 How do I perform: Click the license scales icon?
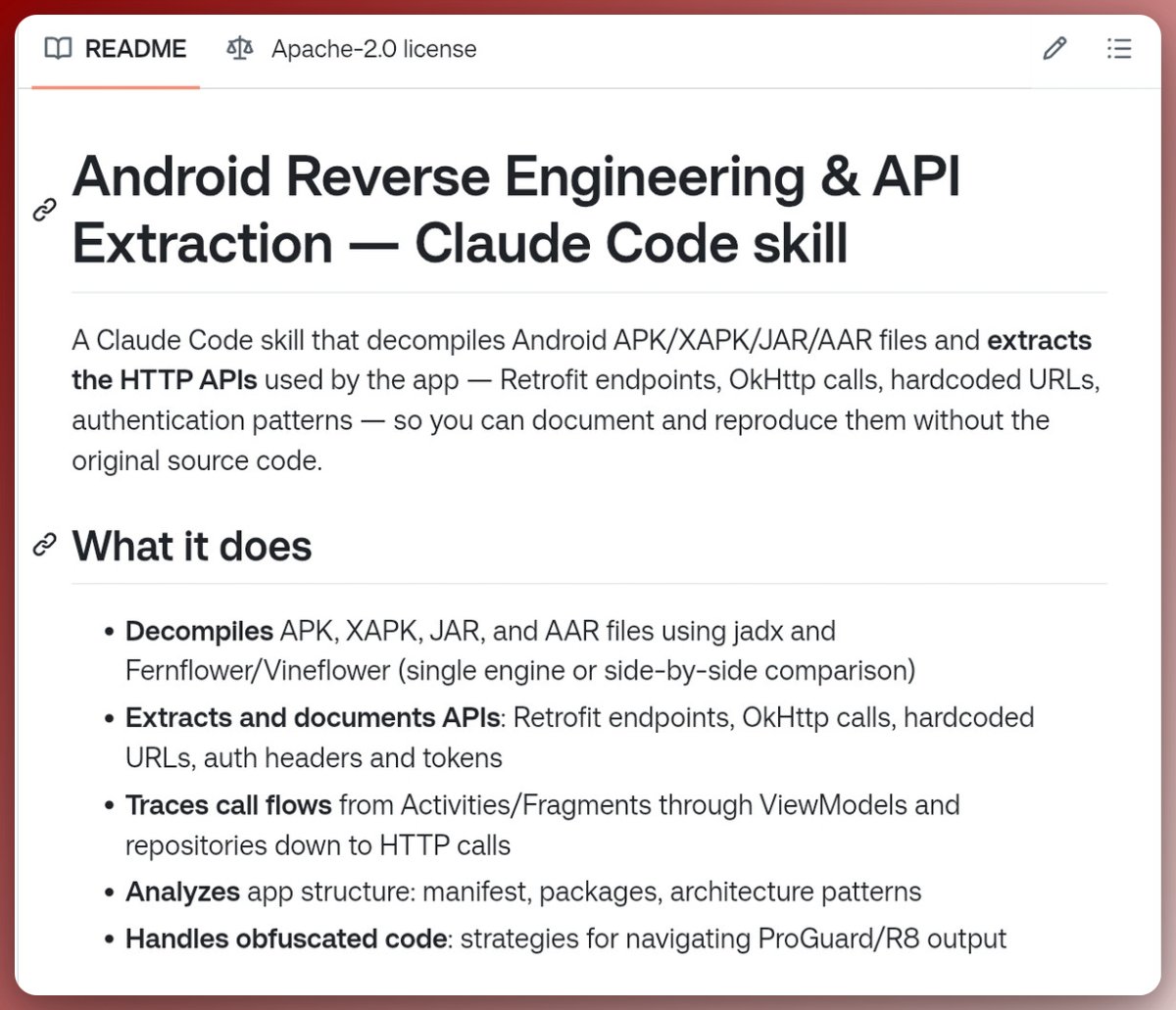tap(239, 49)
